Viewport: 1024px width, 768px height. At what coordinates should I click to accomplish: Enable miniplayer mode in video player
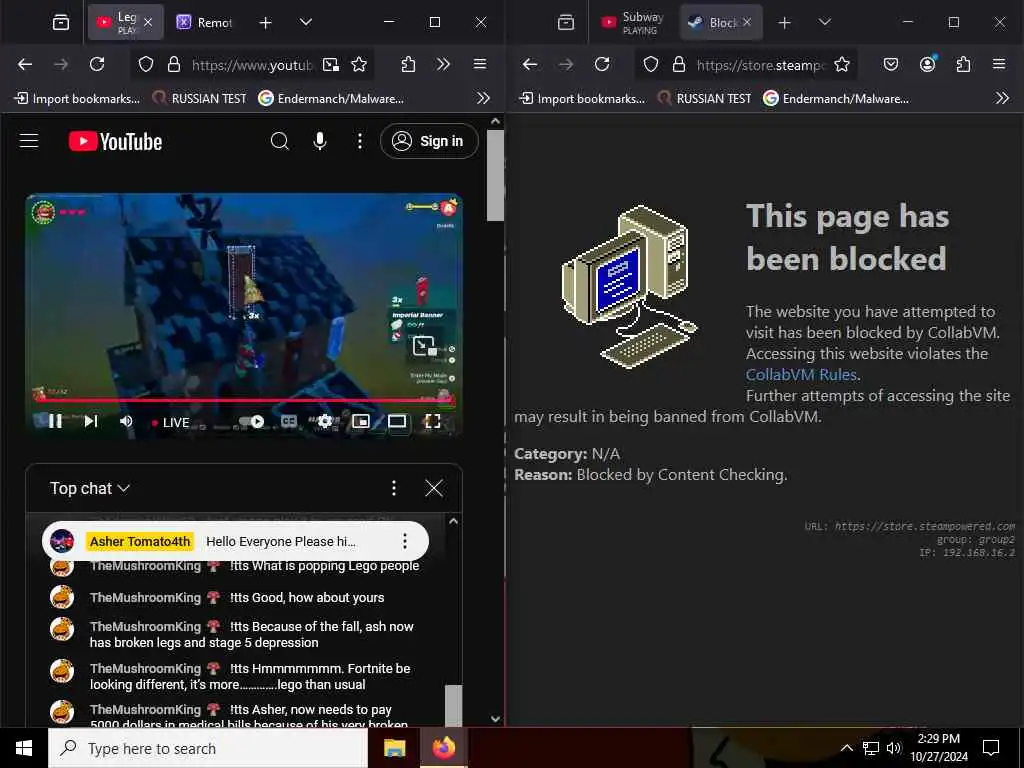[x=360, y=422]
